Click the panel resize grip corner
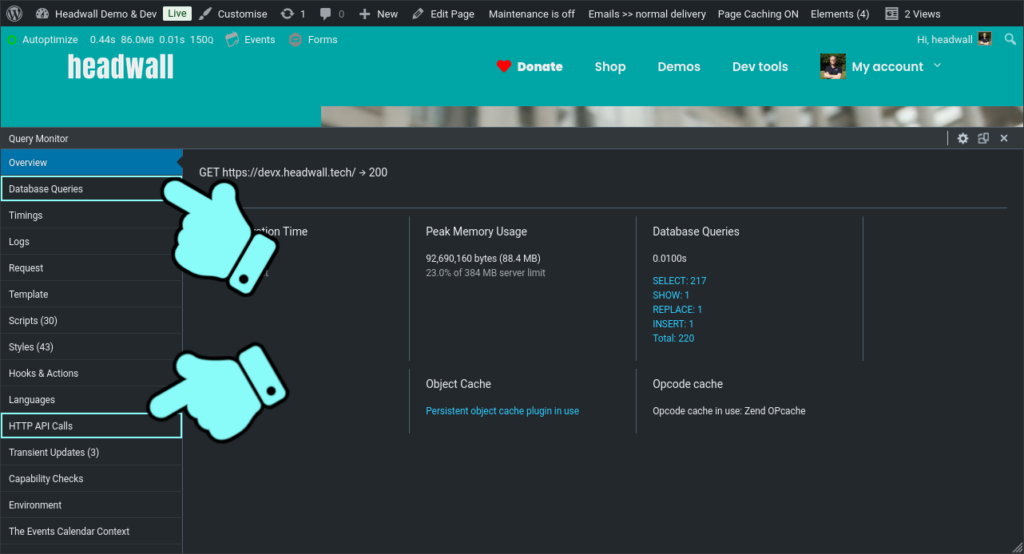 pyautogui.click(x=1017, y=547)
